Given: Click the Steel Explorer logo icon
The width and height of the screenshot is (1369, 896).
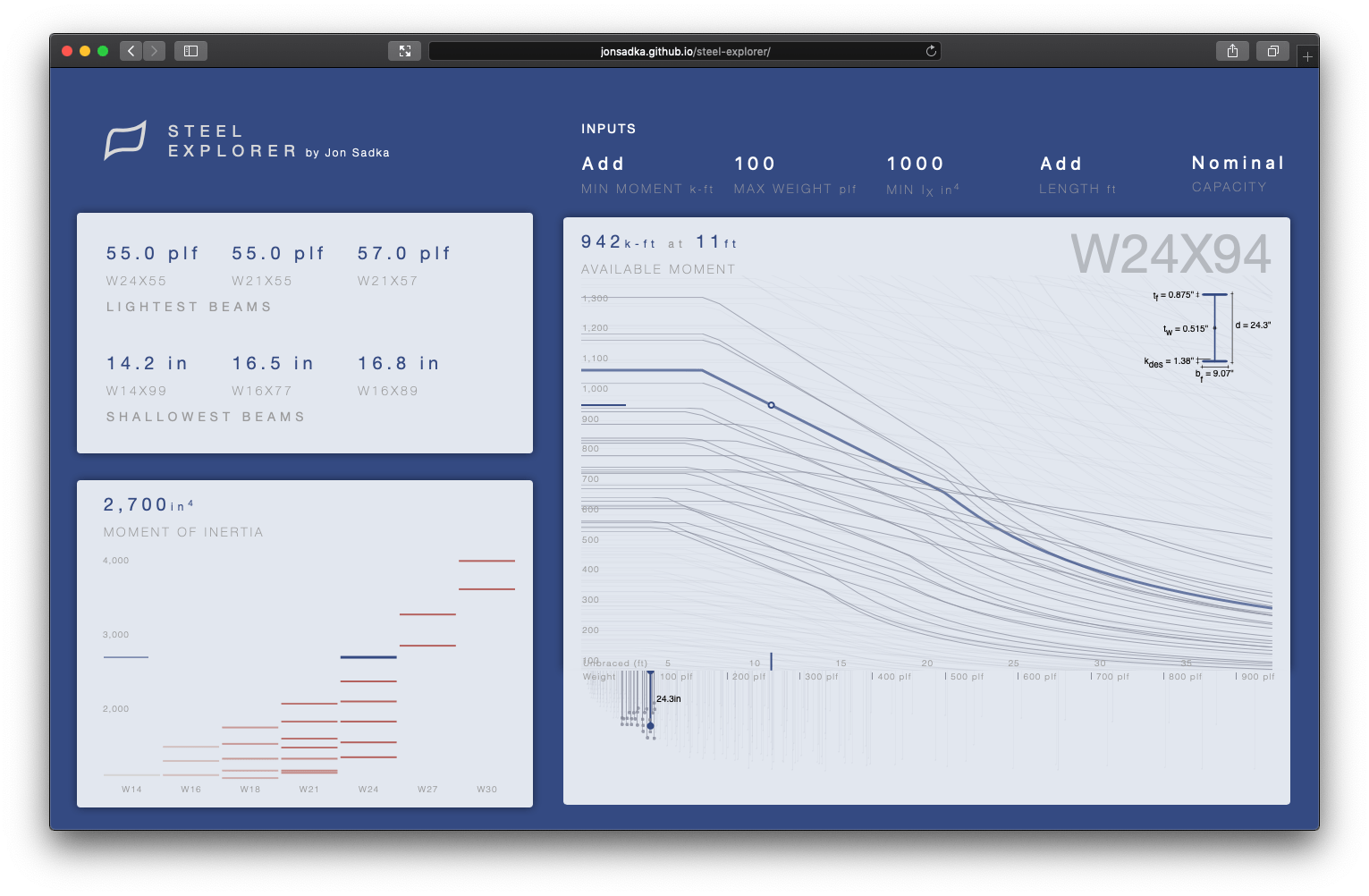Looking at the screenshot, I should click(125, 140).
